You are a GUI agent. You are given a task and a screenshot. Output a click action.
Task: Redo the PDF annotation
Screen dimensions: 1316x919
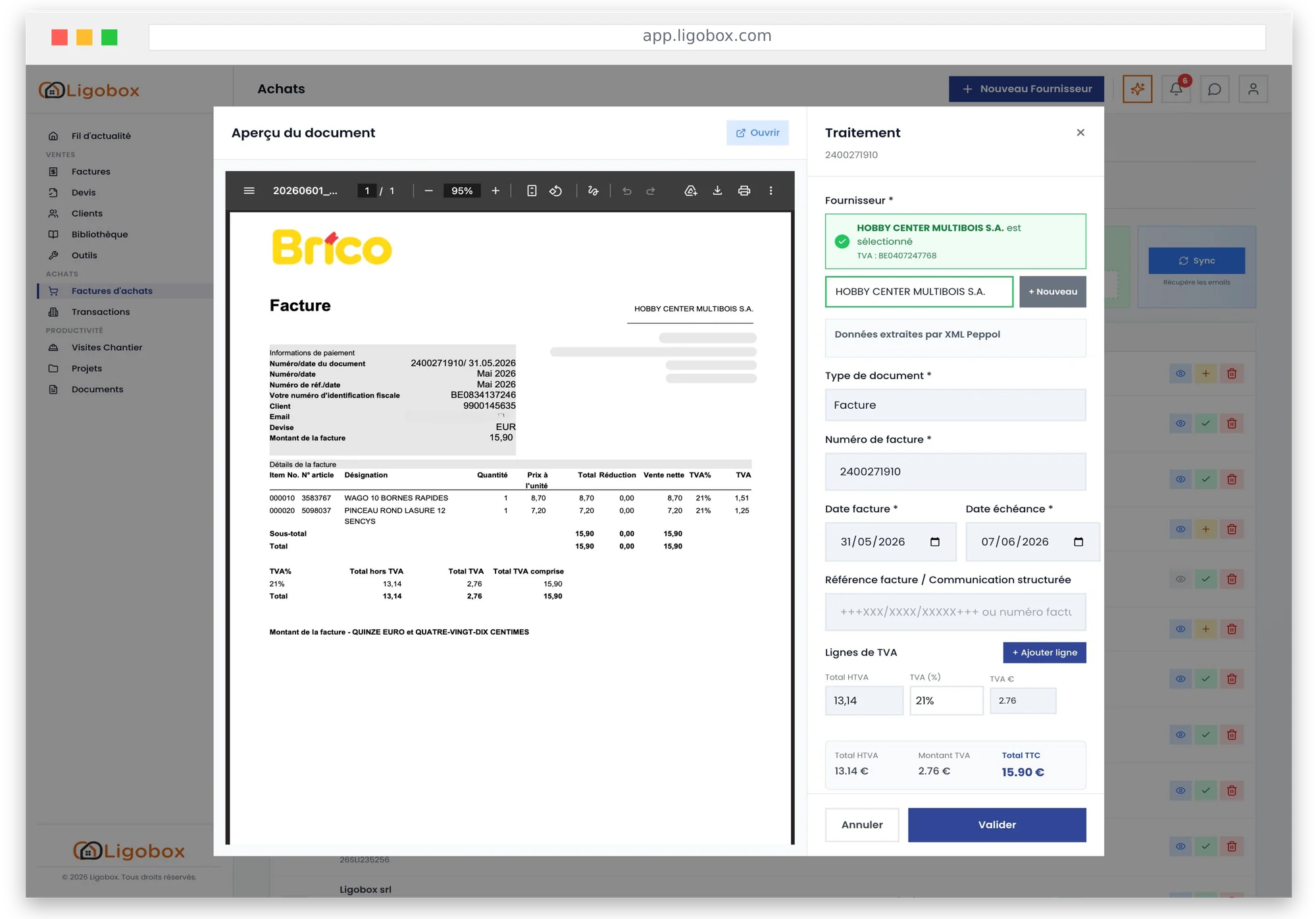point(651,191)
